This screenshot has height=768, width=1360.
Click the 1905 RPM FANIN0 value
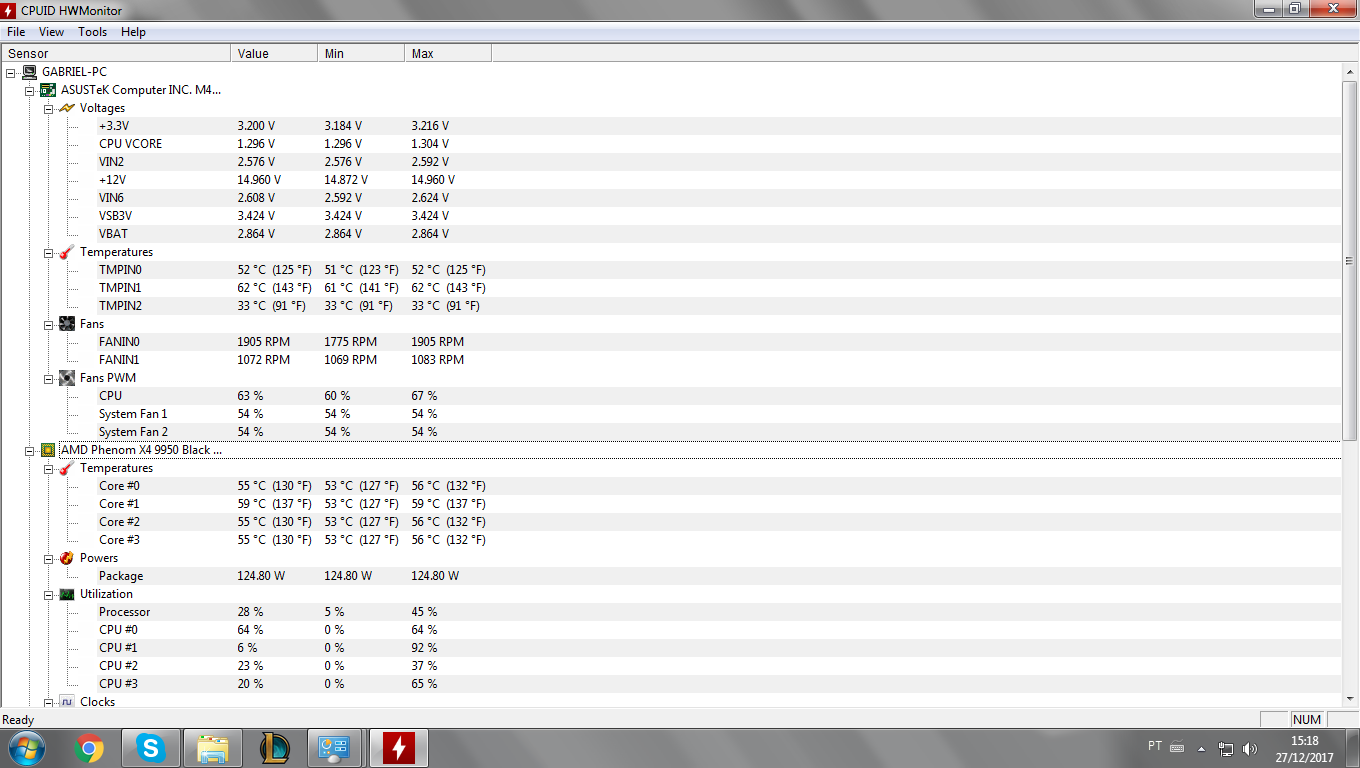click(x=264, y=342)
